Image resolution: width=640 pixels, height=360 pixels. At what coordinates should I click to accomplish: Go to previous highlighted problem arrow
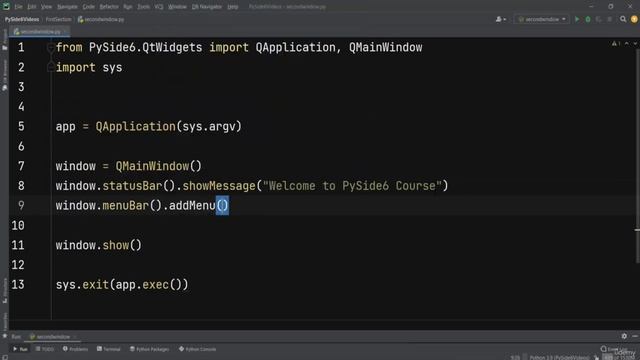tap(627, 43)
